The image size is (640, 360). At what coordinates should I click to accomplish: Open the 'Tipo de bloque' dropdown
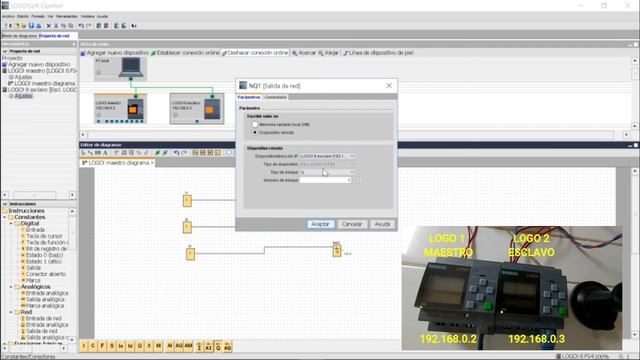(327, 172)
